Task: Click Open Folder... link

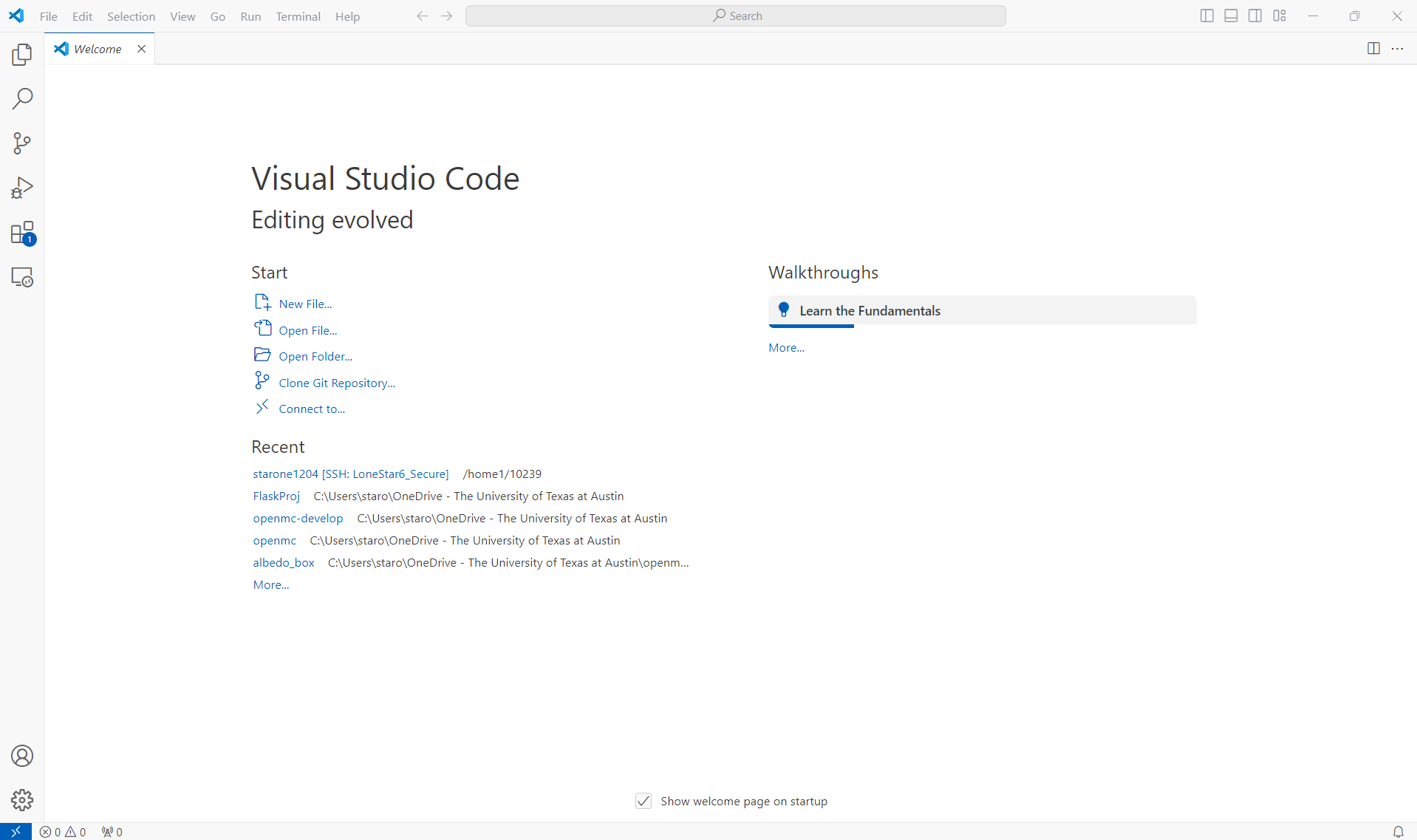Action: pyautogui.click(x=315, y=356)
